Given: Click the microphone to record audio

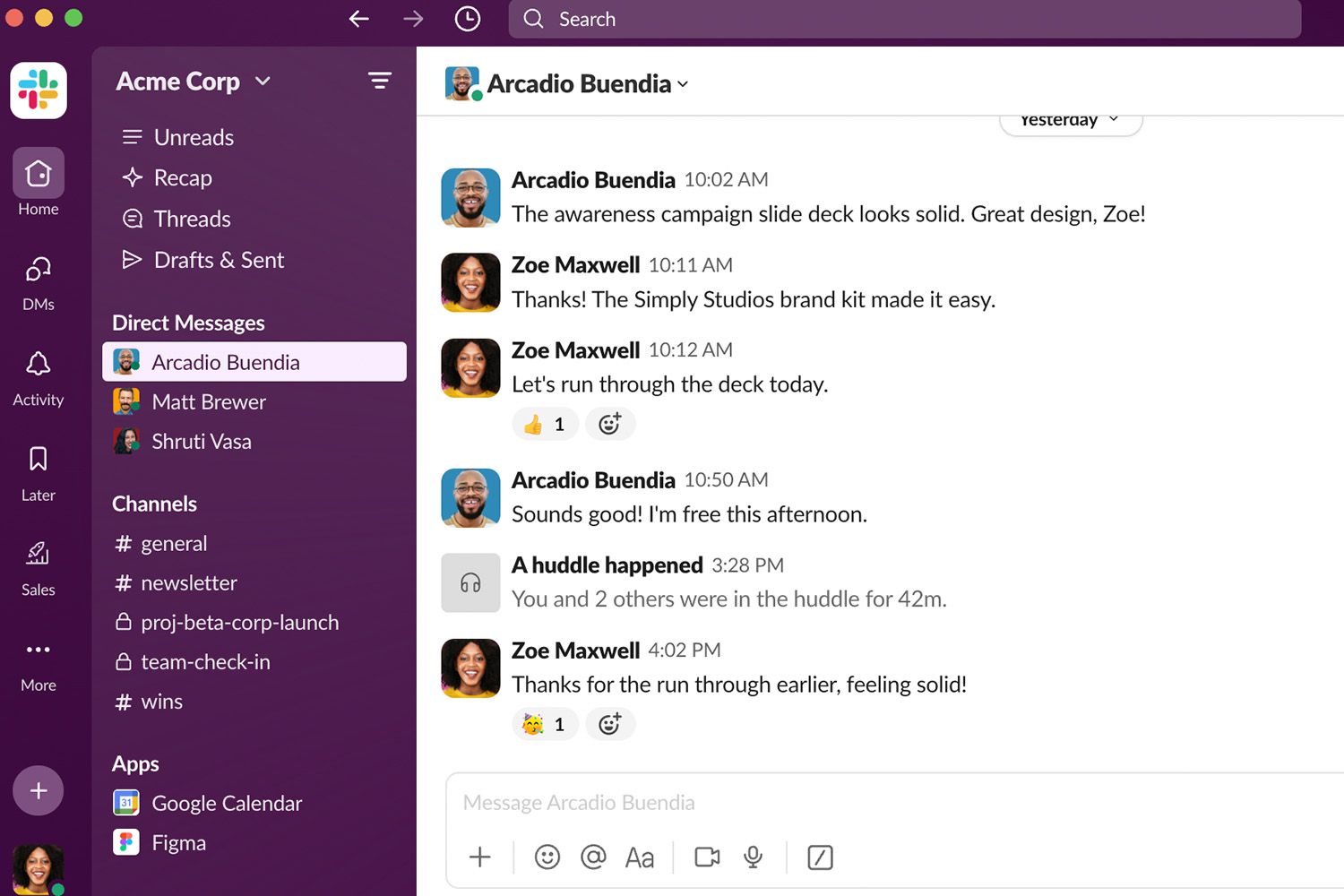Looking at the screenshot, I should tap(753, 857).
